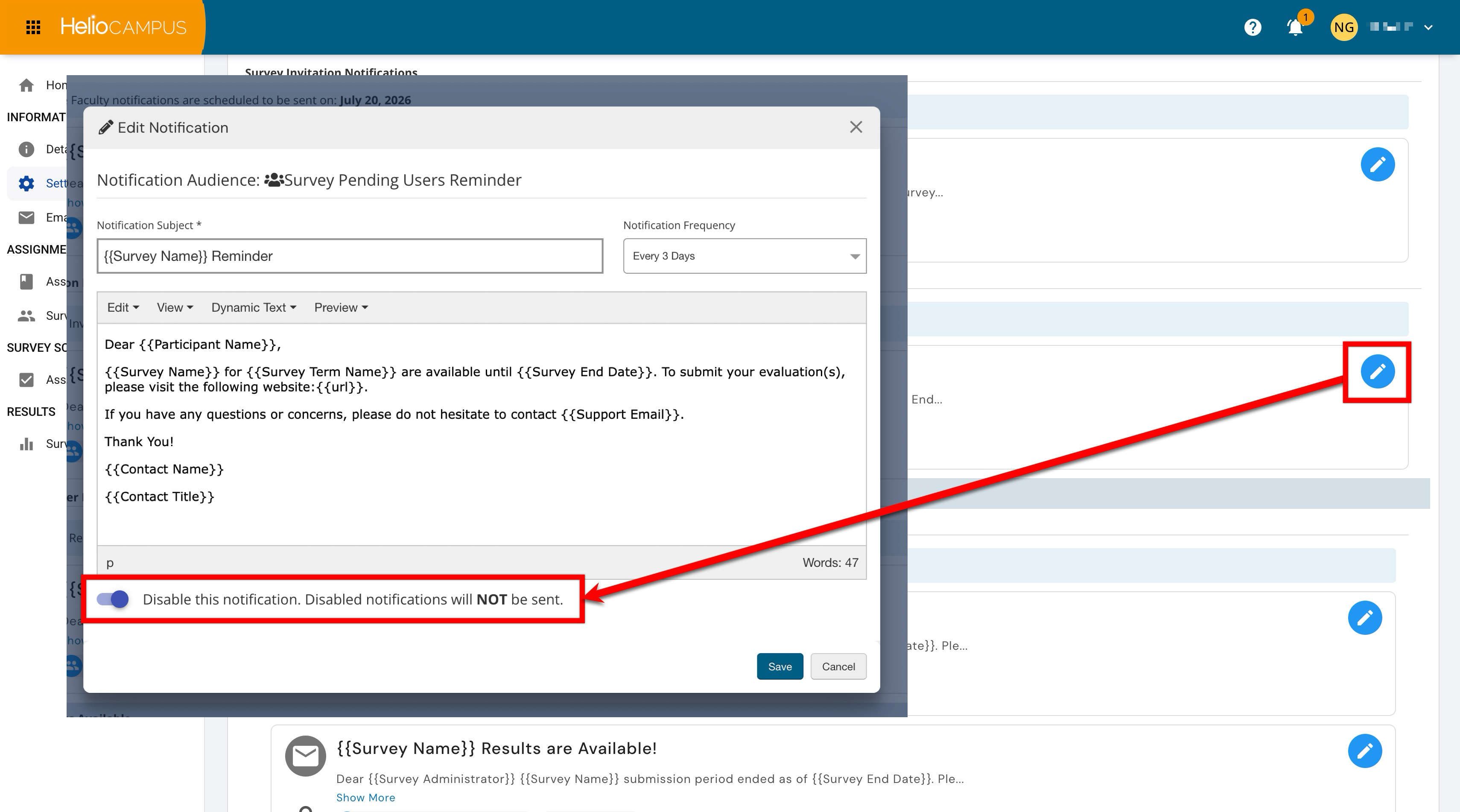Viewport: 1460px width, 812px height.
Task: Go to Home via house icon
Action: click(x=26, y=85)
